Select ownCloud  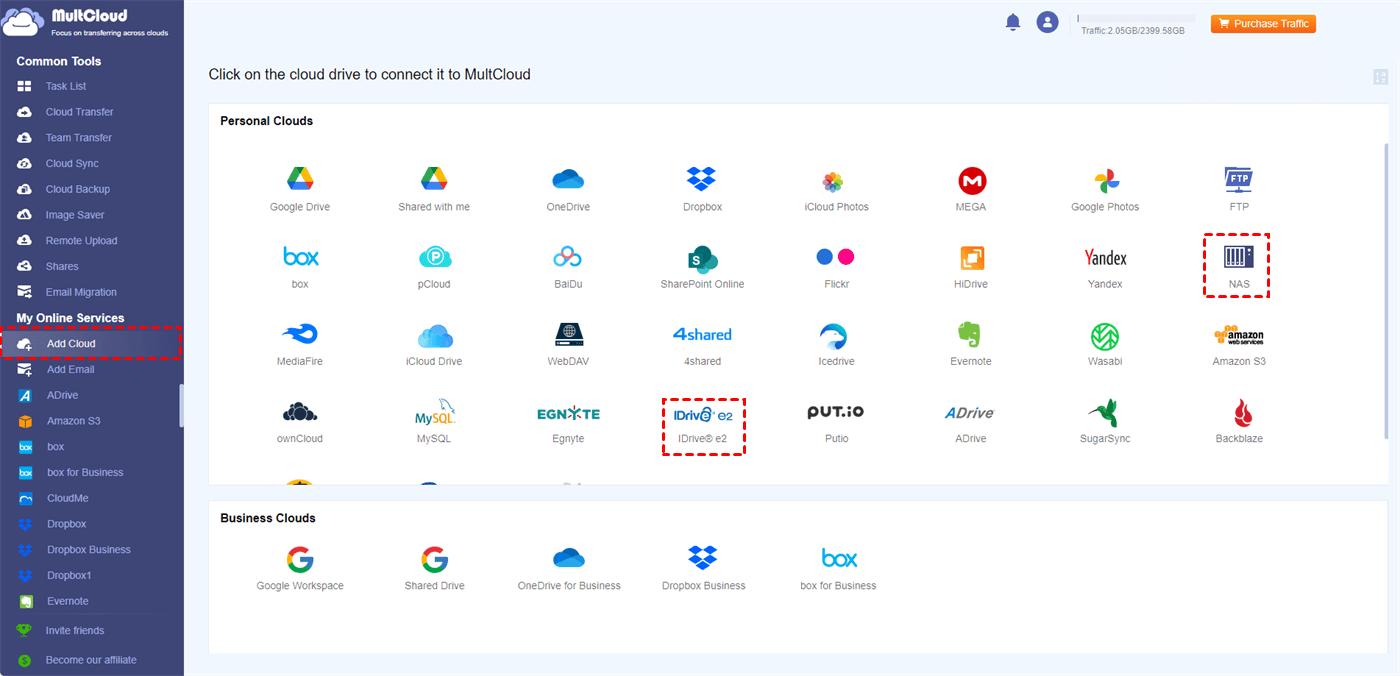coord(300,411)
